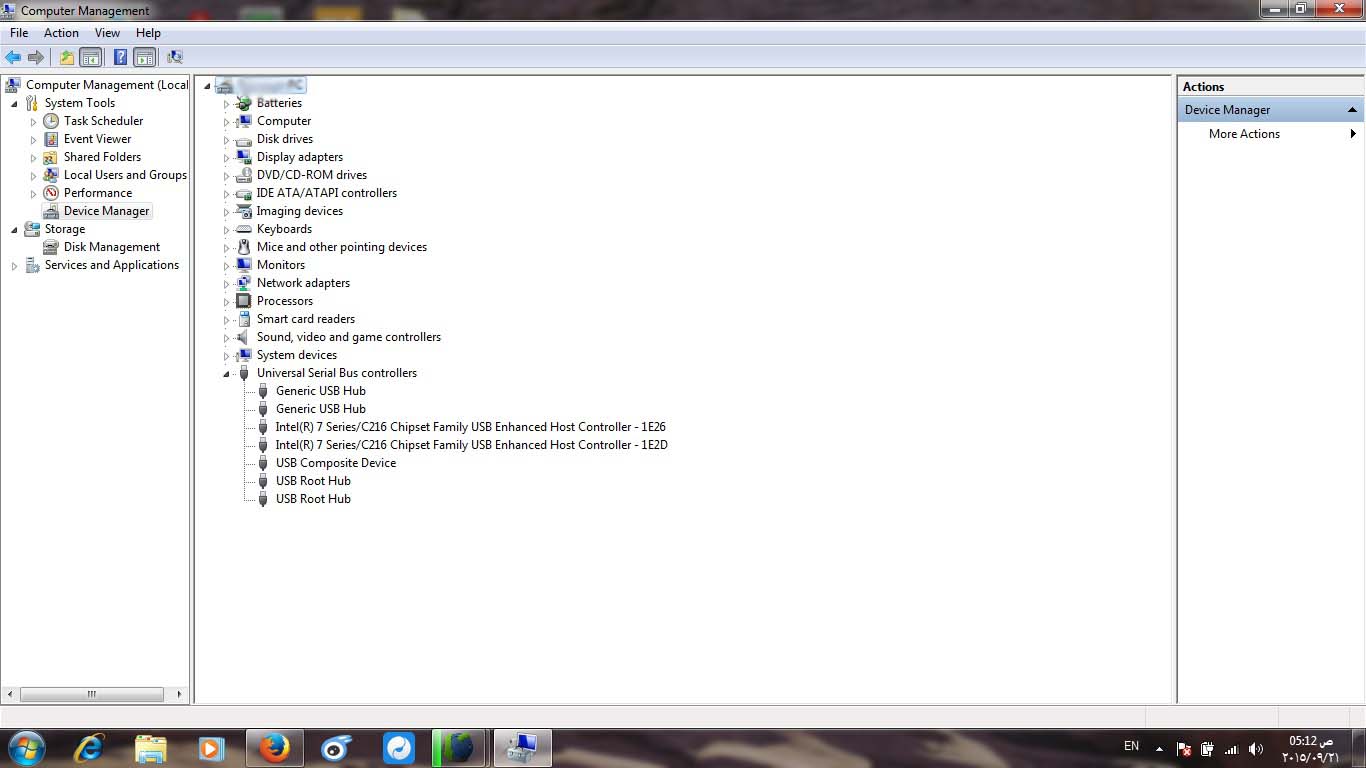Toggle the Show/Hide Console Tree button
Image resolution: width=1366 pixels, height=768 pixels.
coord(91,57)
